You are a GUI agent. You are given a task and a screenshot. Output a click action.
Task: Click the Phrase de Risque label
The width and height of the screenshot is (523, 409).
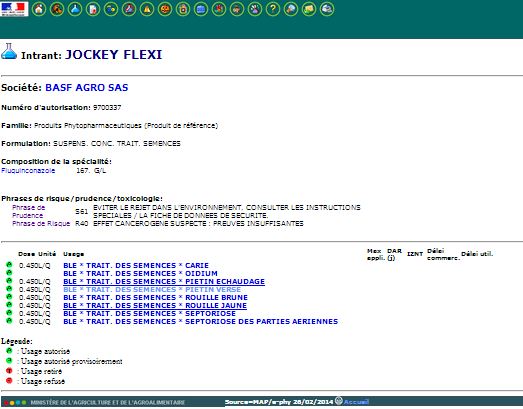41,224
